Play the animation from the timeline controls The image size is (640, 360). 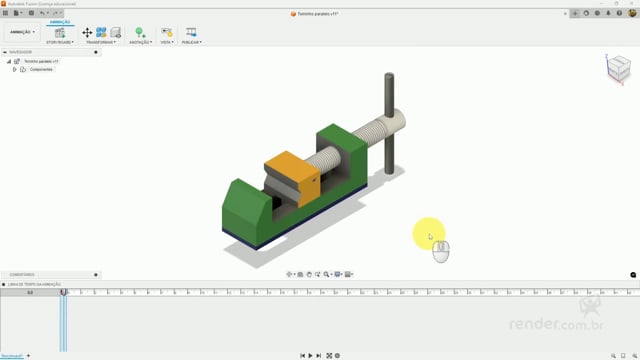[310, 356]
